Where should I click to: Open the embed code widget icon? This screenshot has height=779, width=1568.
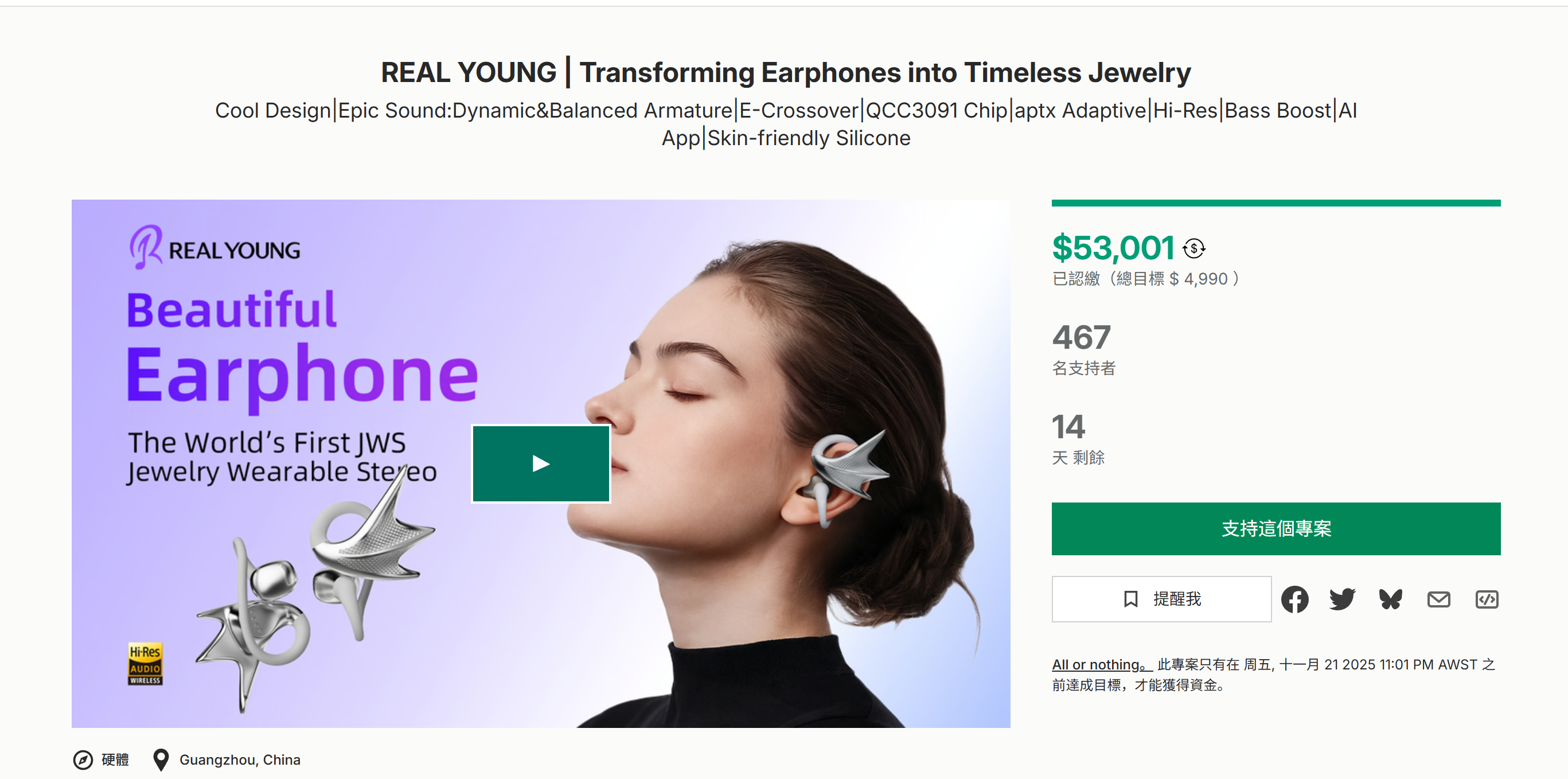pyautogui.click(x=1487, y=599)
